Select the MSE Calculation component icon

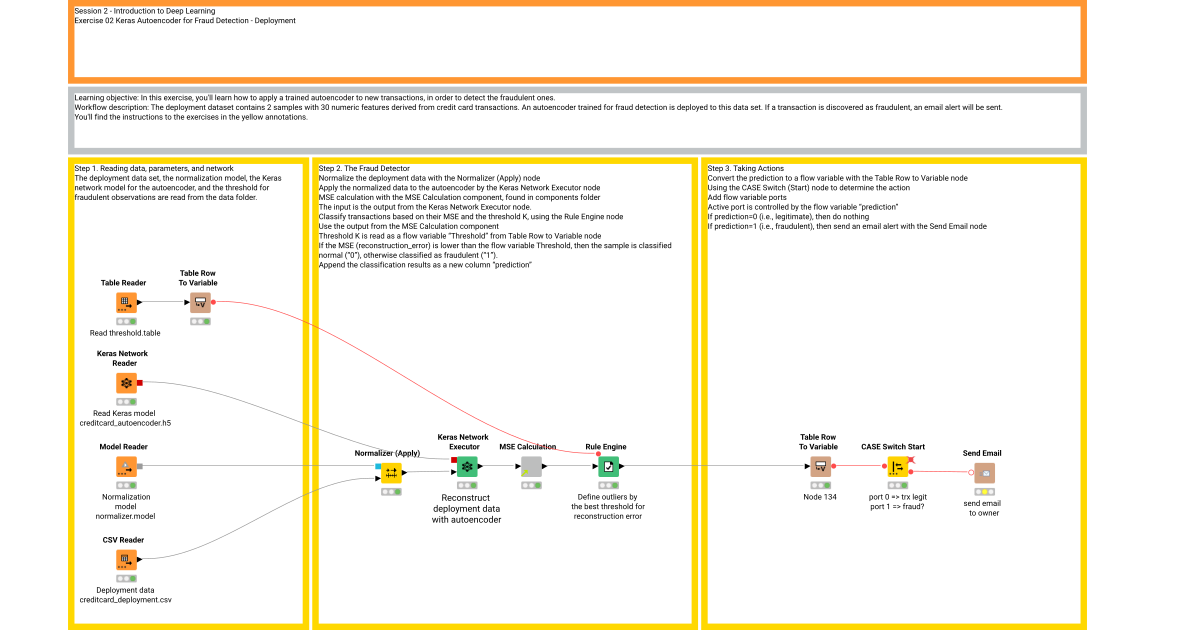tap(529, 465)
